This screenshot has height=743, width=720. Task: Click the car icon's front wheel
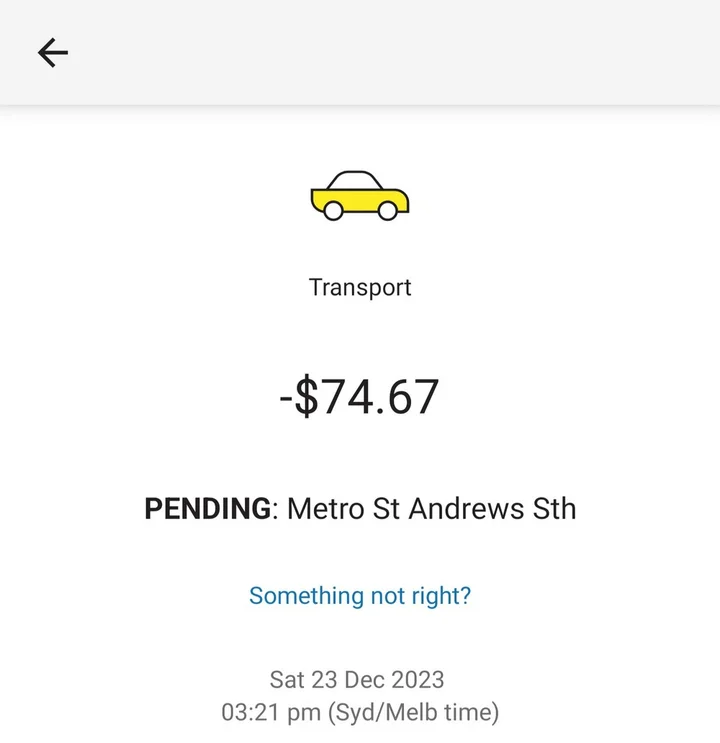(387, 211)
